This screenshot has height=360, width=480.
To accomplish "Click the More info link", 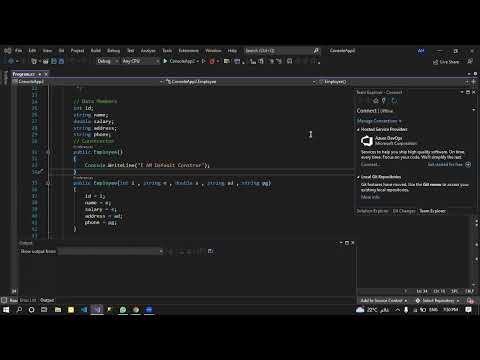I will (370, 197).
